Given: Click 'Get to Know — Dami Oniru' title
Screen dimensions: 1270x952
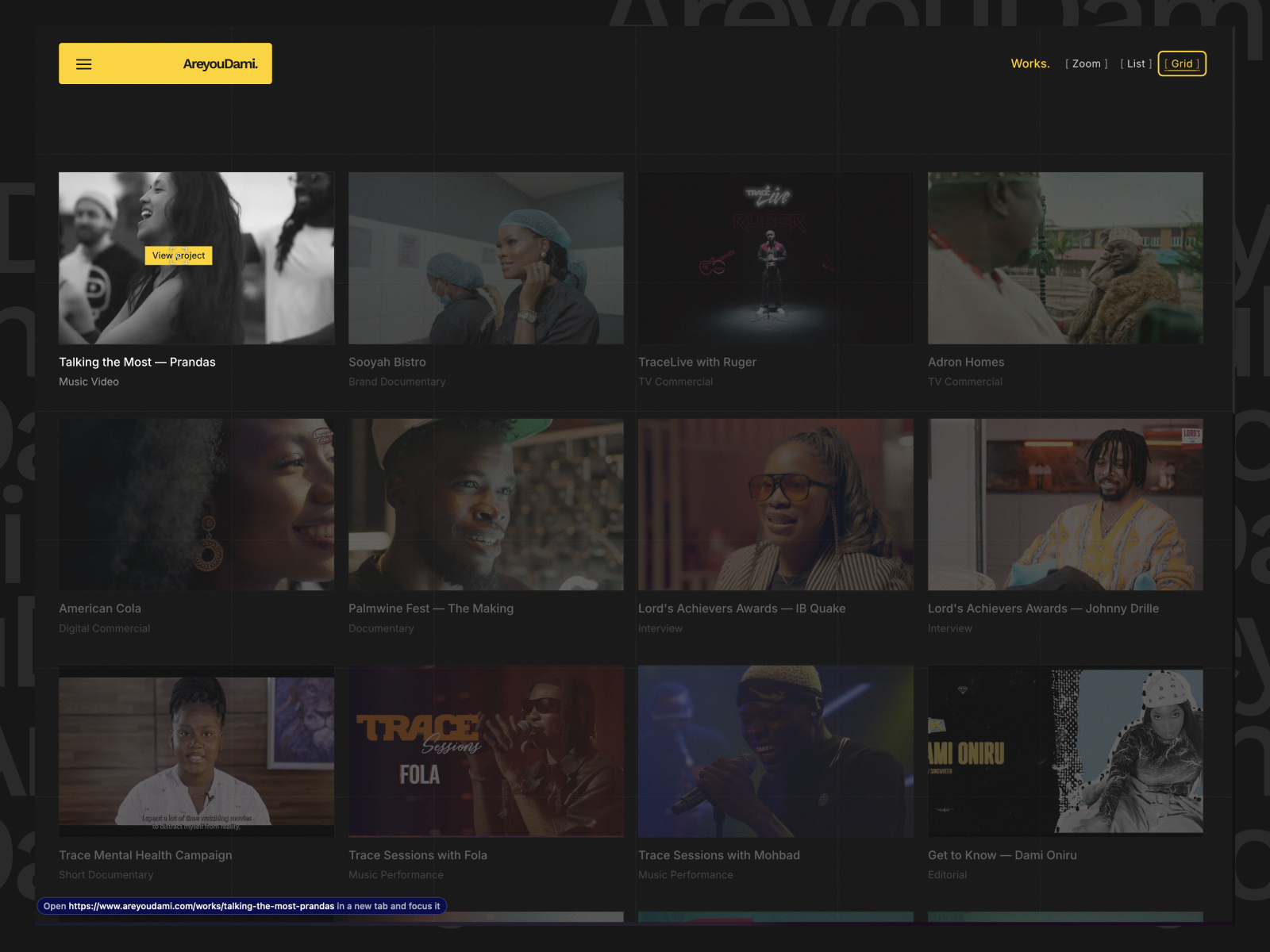Looking at the screenshot, I should click(x=1003, y=855).
